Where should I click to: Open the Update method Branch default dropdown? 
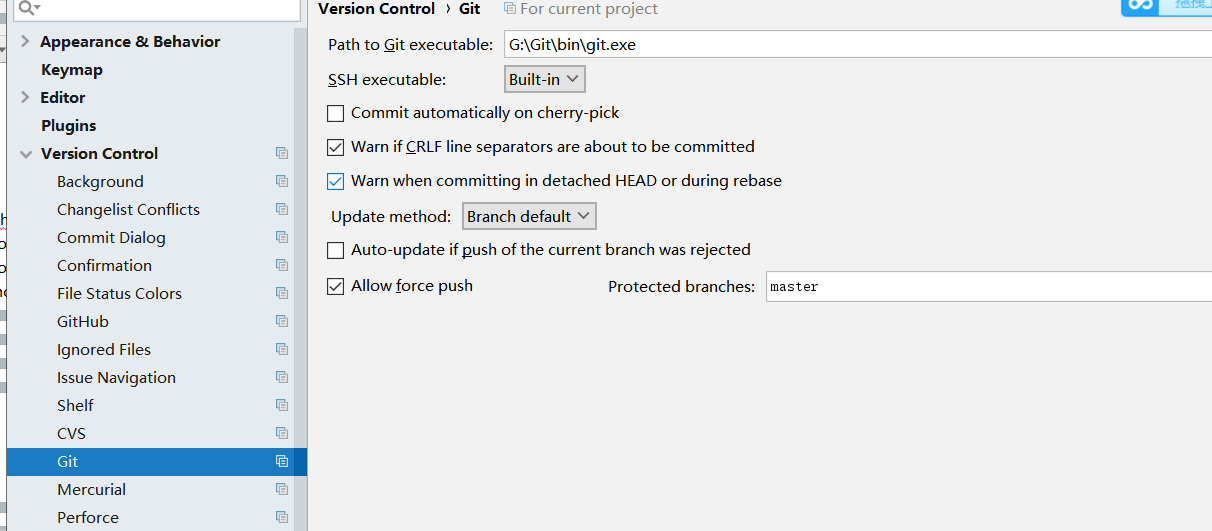pyautogui.click(x=530, y=216)
